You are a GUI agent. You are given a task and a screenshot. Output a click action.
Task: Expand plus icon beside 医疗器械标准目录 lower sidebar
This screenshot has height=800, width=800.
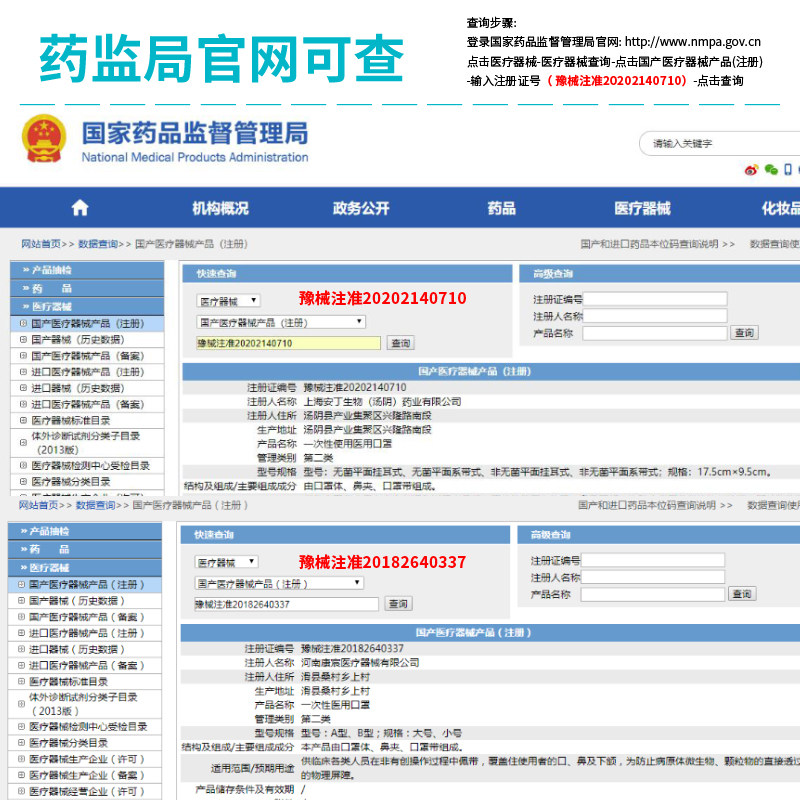[21, 681]
